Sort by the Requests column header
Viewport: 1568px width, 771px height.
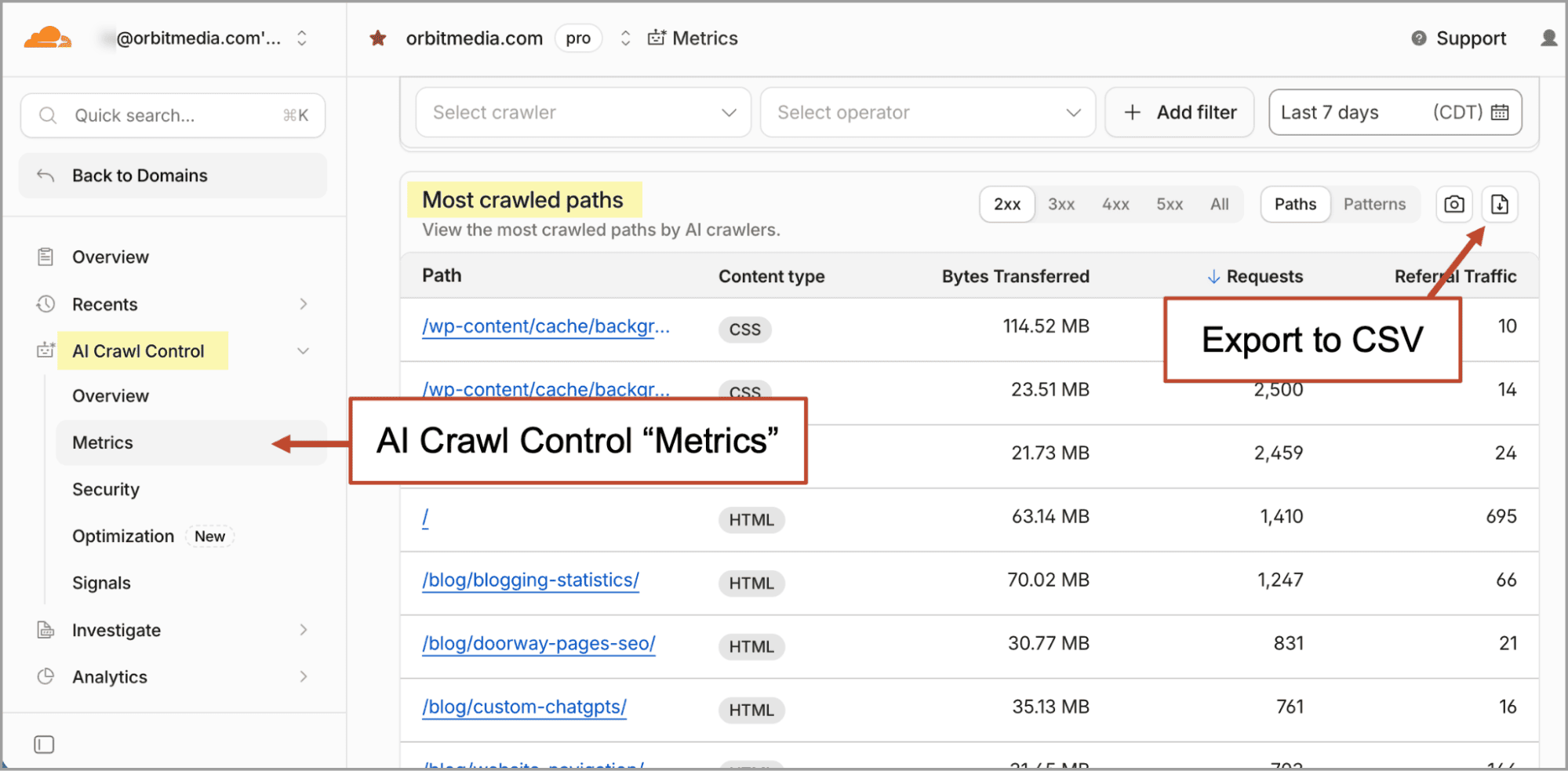(1264, 276)
